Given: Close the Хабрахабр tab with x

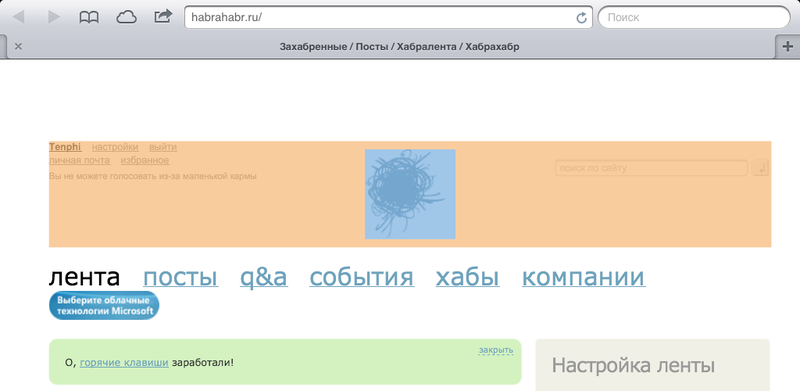Looking at the screenshot, I should (18, 47).
